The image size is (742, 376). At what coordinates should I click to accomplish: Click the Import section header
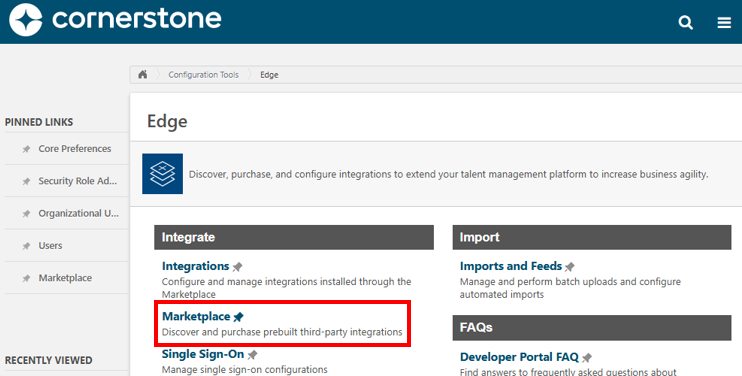592,237
